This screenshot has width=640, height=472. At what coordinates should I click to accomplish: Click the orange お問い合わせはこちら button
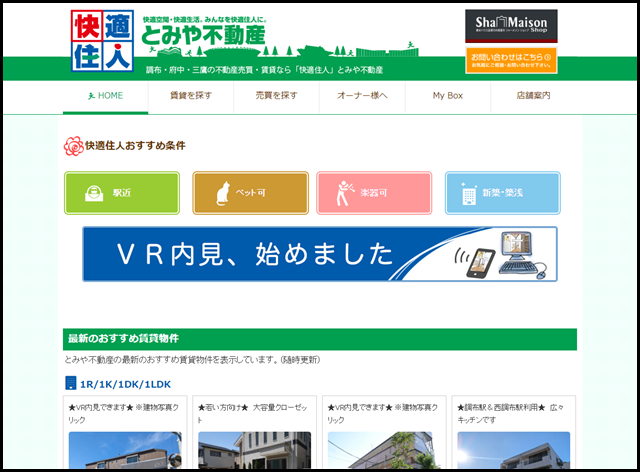(511, 60)
